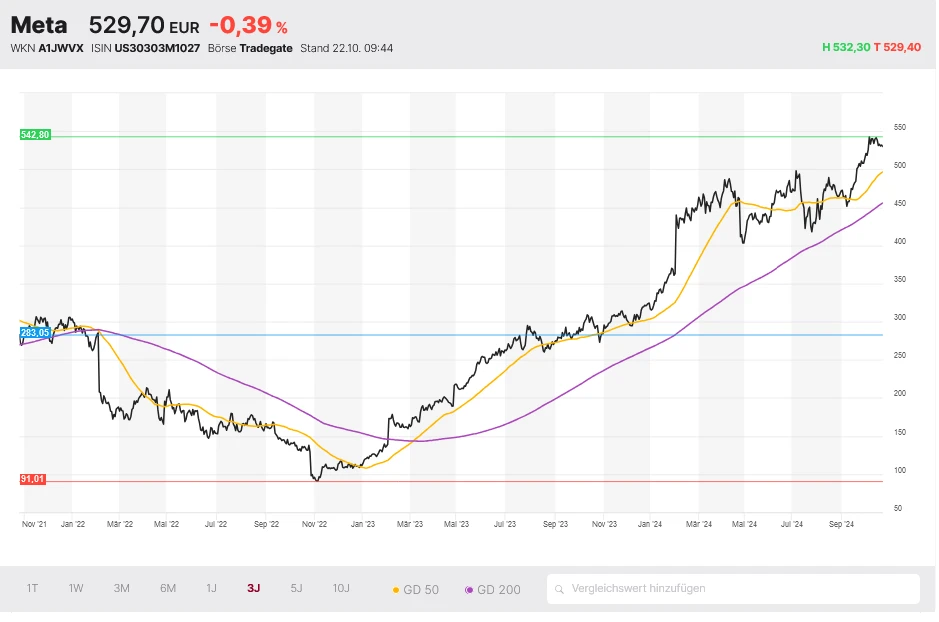Click the blue 283,05 price marker

click(34, 332)
